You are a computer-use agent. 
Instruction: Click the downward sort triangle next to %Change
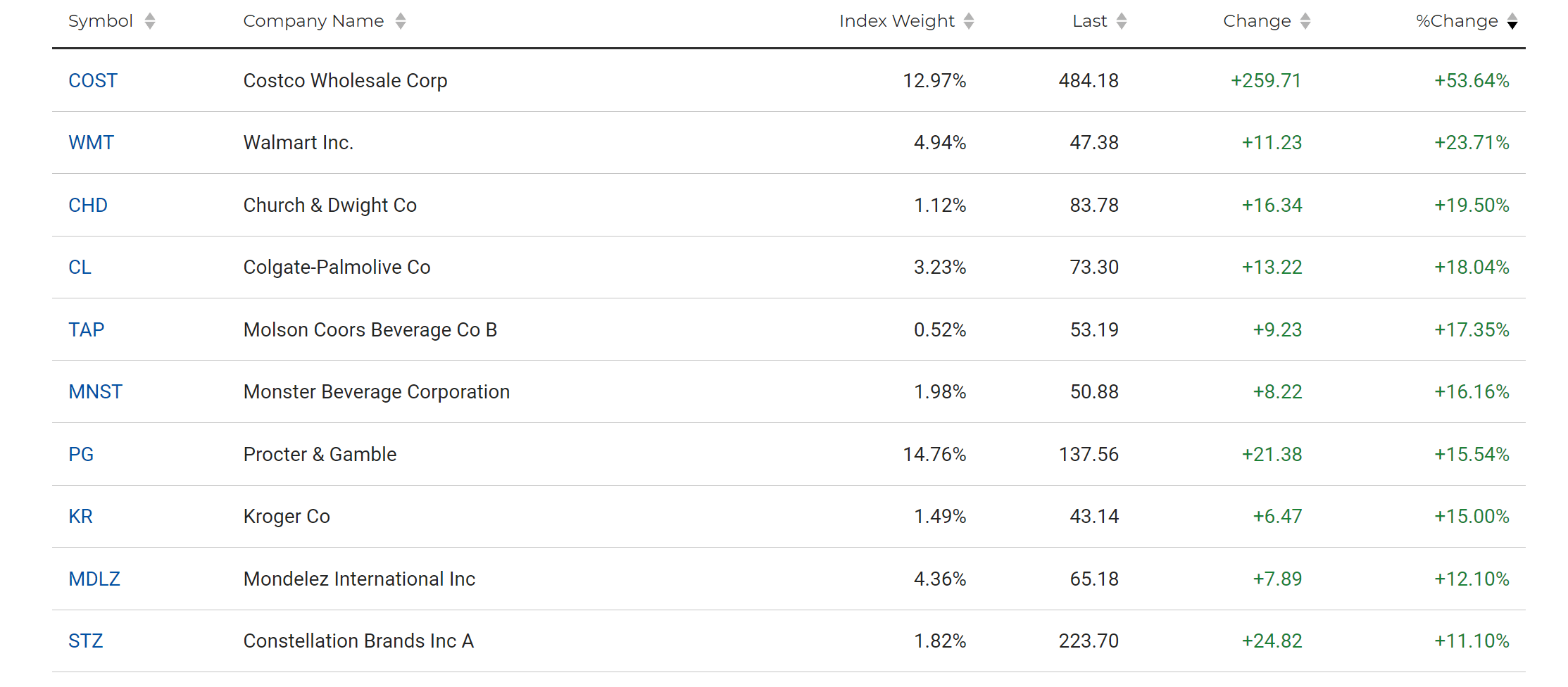[1512, 24]
